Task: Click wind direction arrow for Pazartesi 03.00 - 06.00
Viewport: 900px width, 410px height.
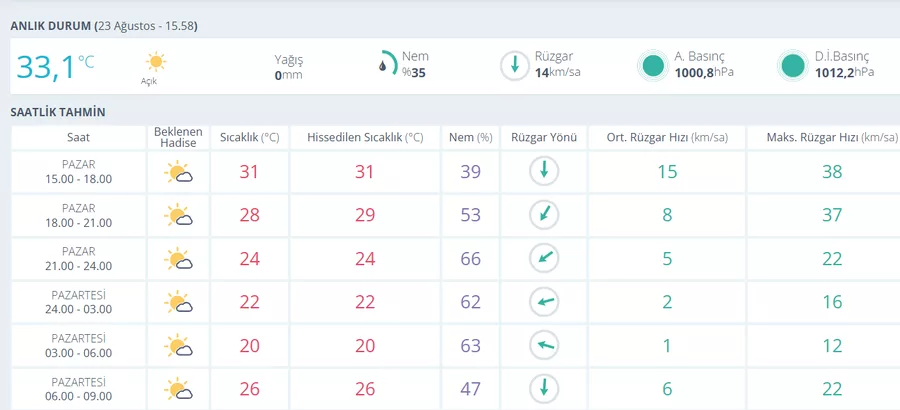Action: [544, 345]
